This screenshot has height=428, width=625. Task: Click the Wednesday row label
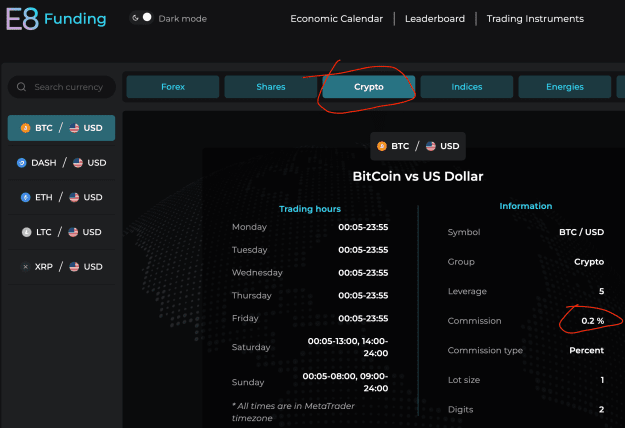pos(257,273)
